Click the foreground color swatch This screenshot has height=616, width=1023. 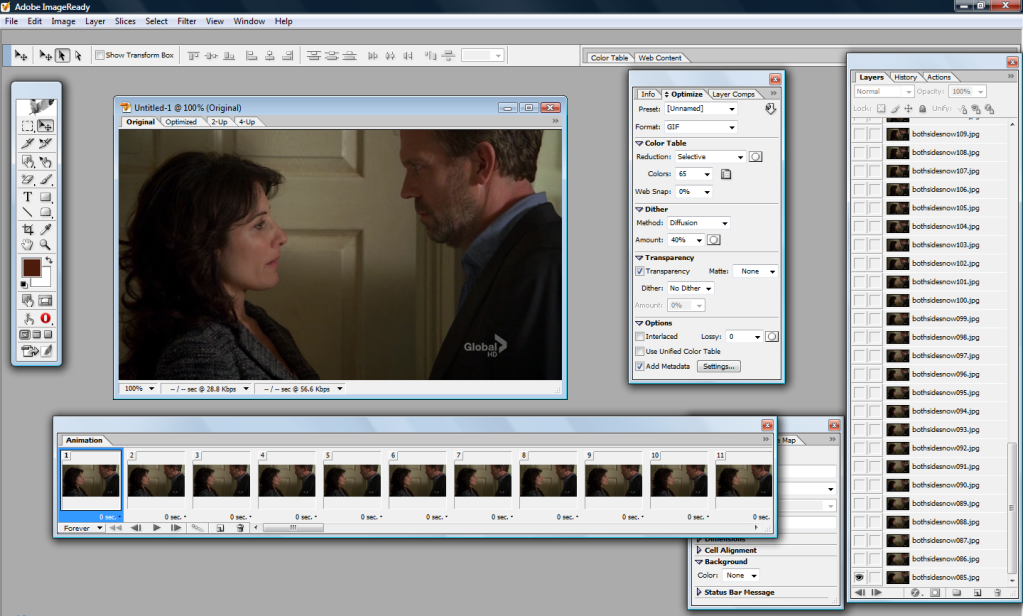31,268
